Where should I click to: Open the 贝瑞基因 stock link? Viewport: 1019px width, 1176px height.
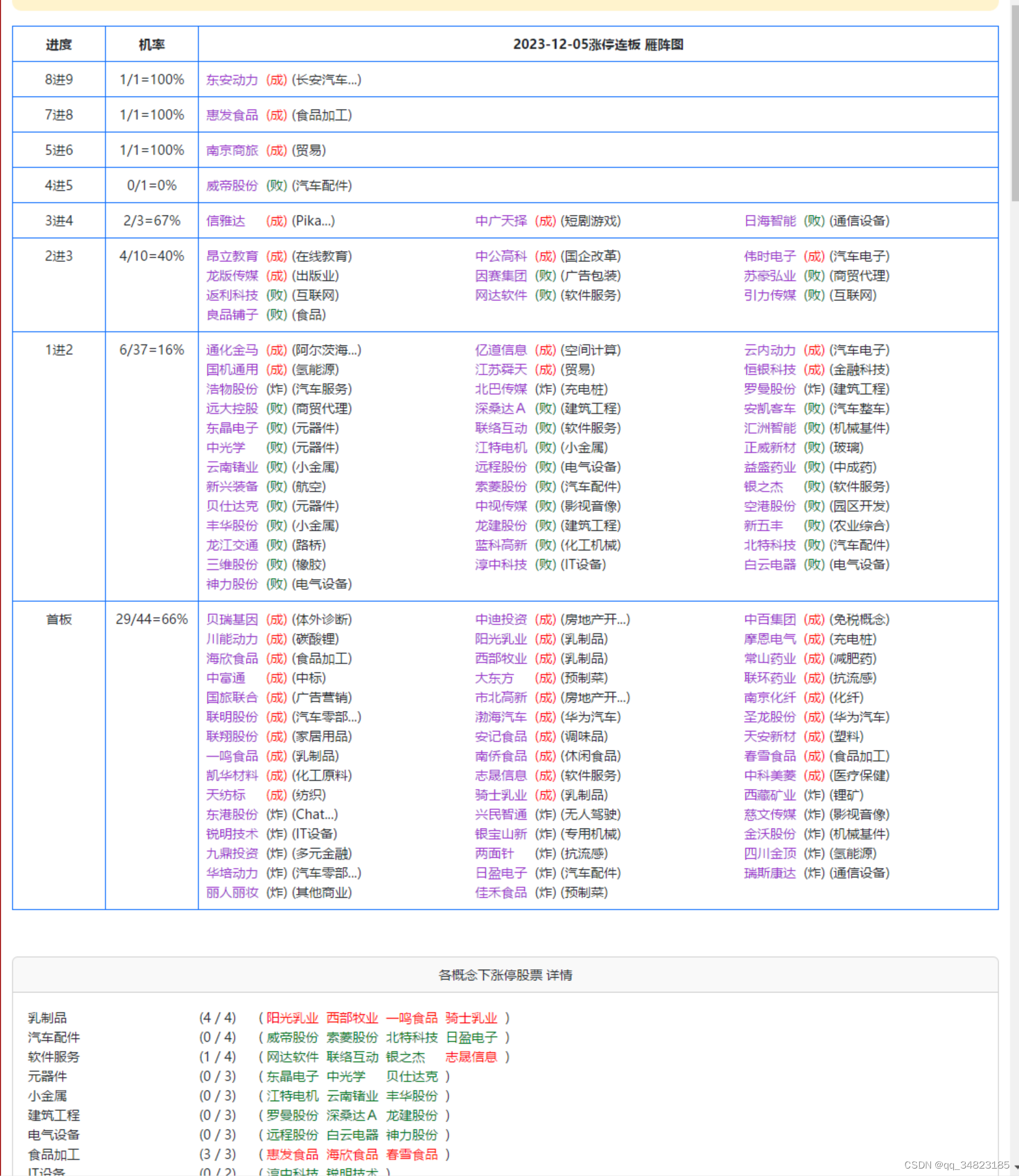tap(232, 619)
